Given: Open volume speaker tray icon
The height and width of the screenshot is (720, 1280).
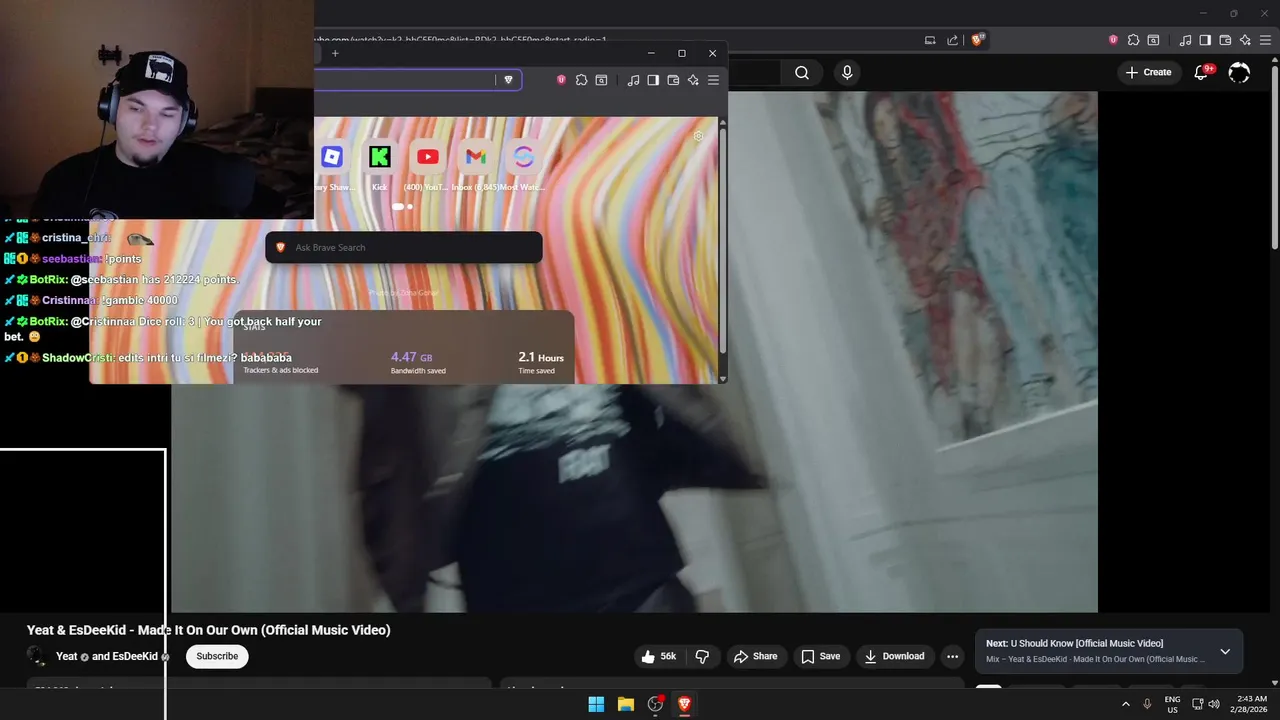Looking at the screenshot, I should pyautogui.click(x=1214, y=704).
